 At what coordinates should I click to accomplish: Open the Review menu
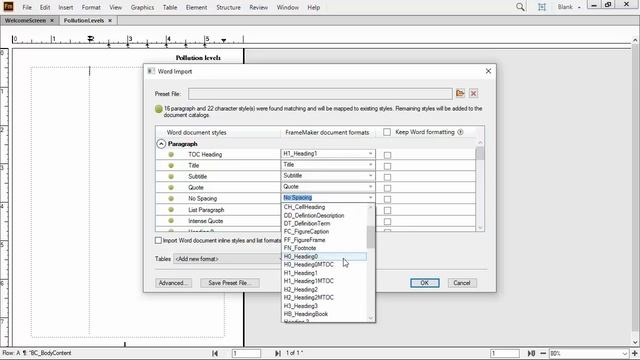[258, 7]
